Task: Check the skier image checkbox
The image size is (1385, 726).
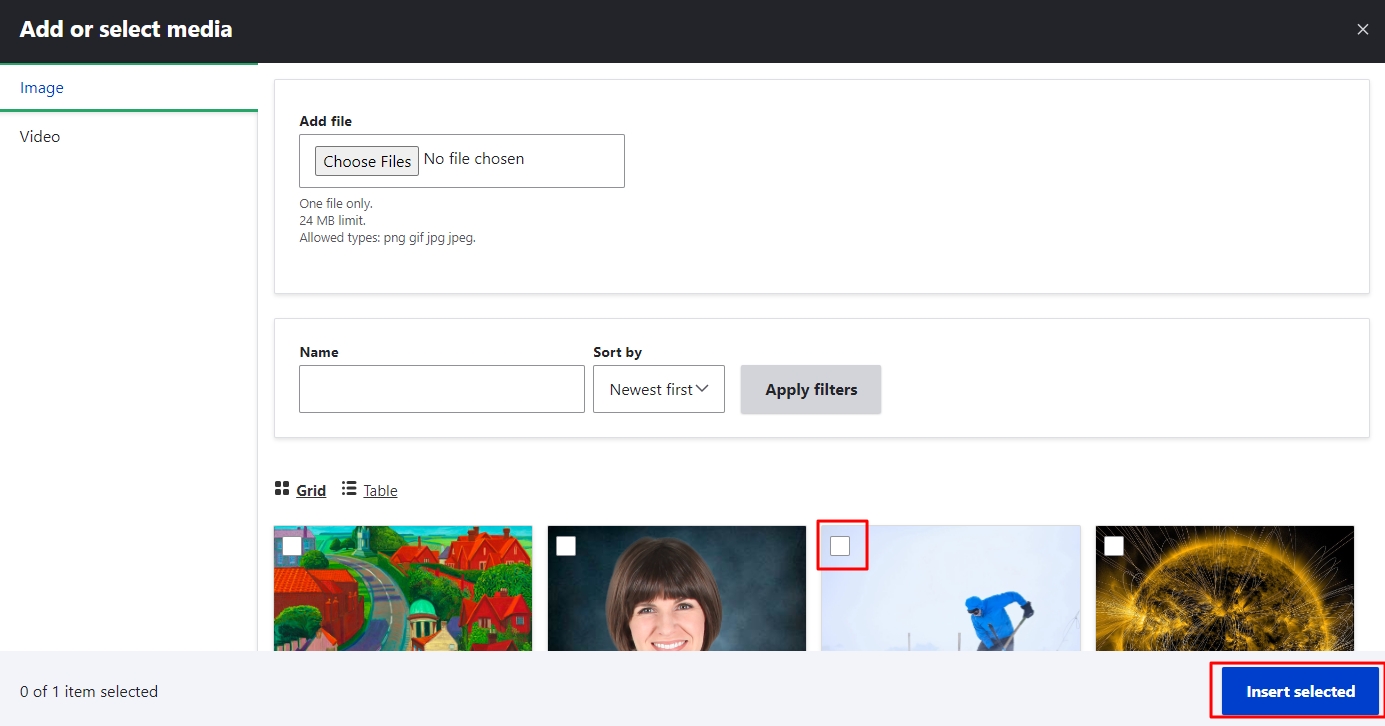Action: pyautogui.click(x=840, y=546)
